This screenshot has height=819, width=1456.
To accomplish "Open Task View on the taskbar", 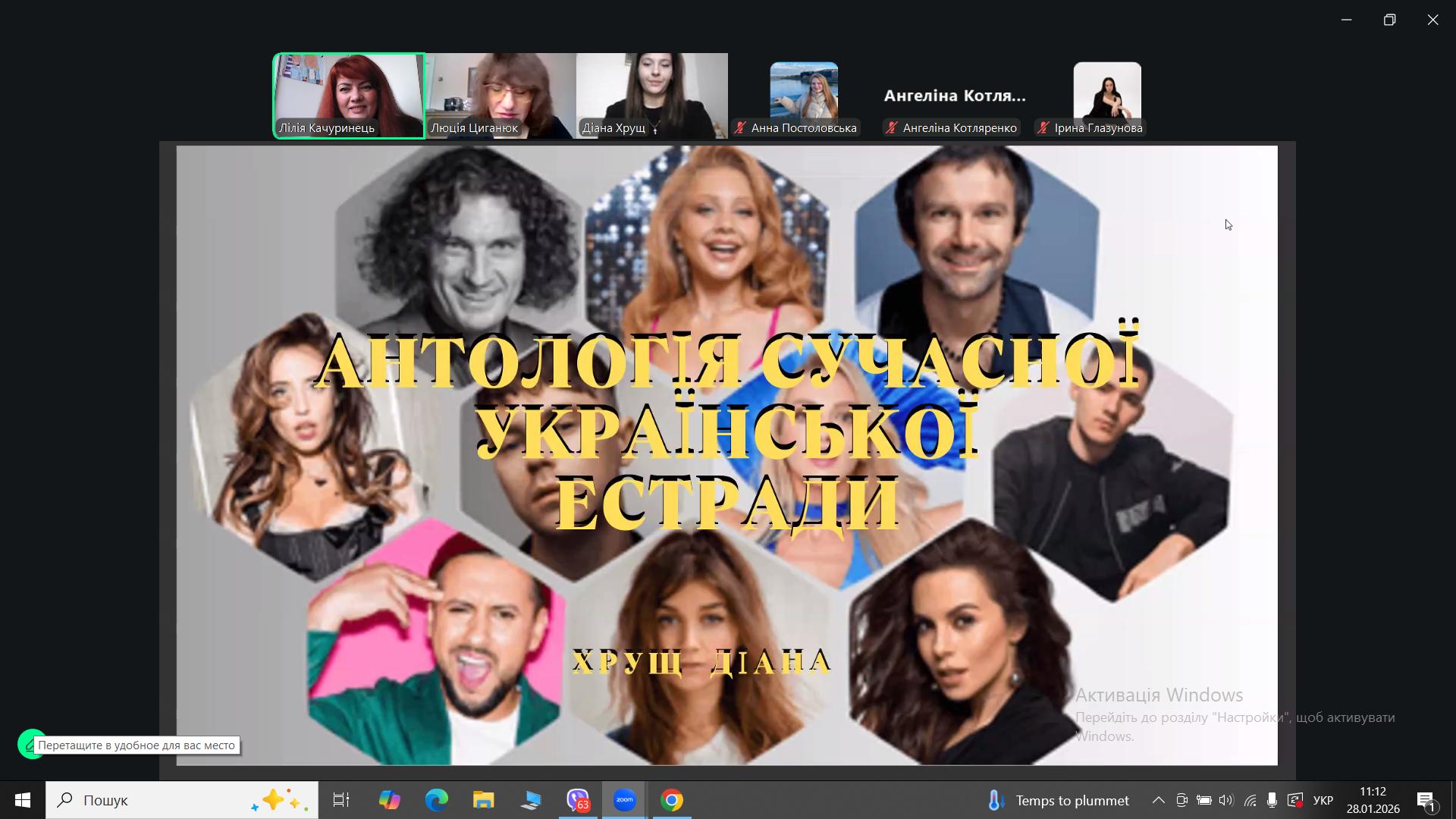I will (x=341, y=800).
